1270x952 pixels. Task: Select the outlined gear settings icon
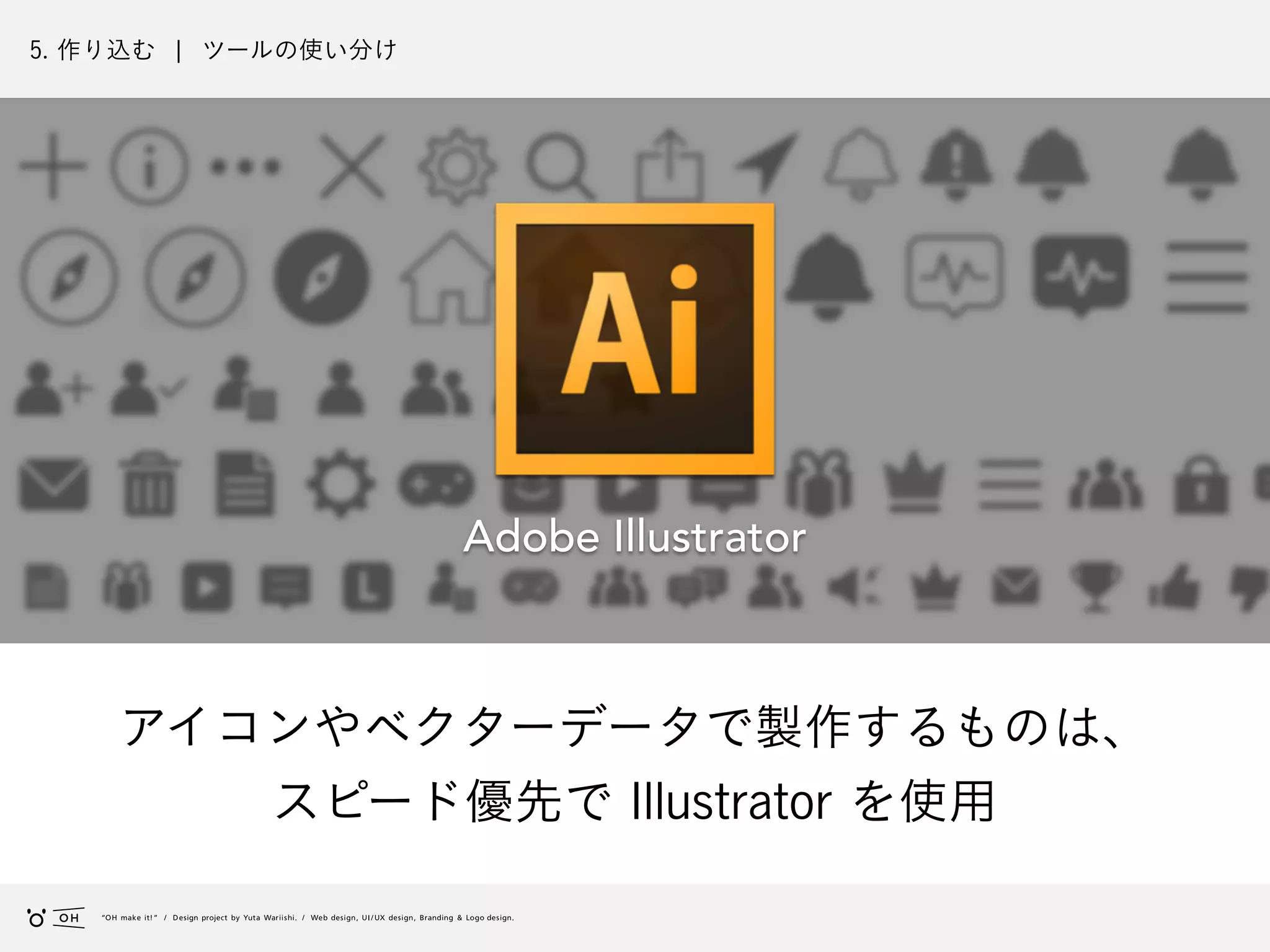pos(457,166)
